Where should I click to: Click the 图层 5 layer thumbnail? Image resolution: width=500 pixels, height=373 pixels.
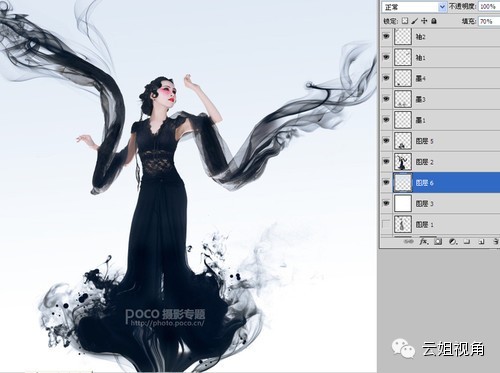click(x=403, y=141)
